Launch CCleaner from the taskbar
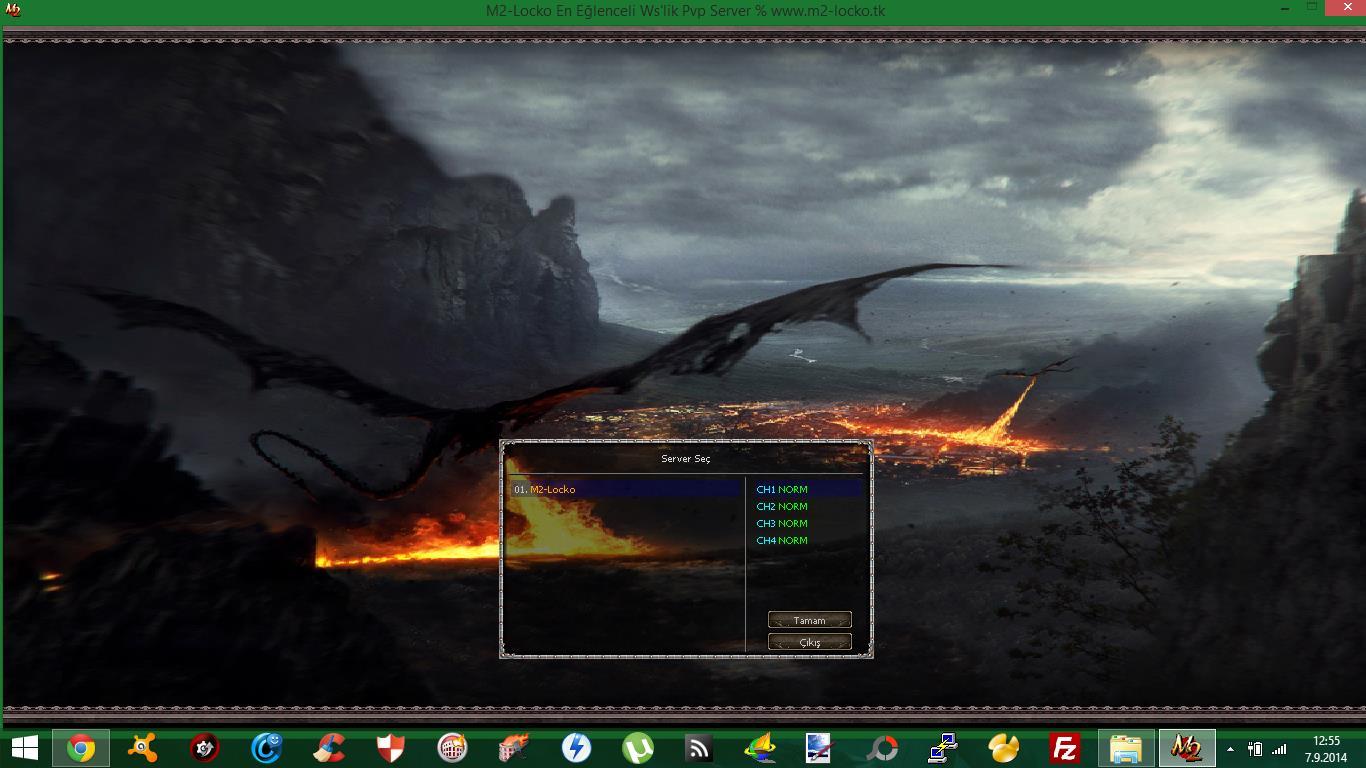The width and height of the screenshot is (1366, 768). (328, 748)
